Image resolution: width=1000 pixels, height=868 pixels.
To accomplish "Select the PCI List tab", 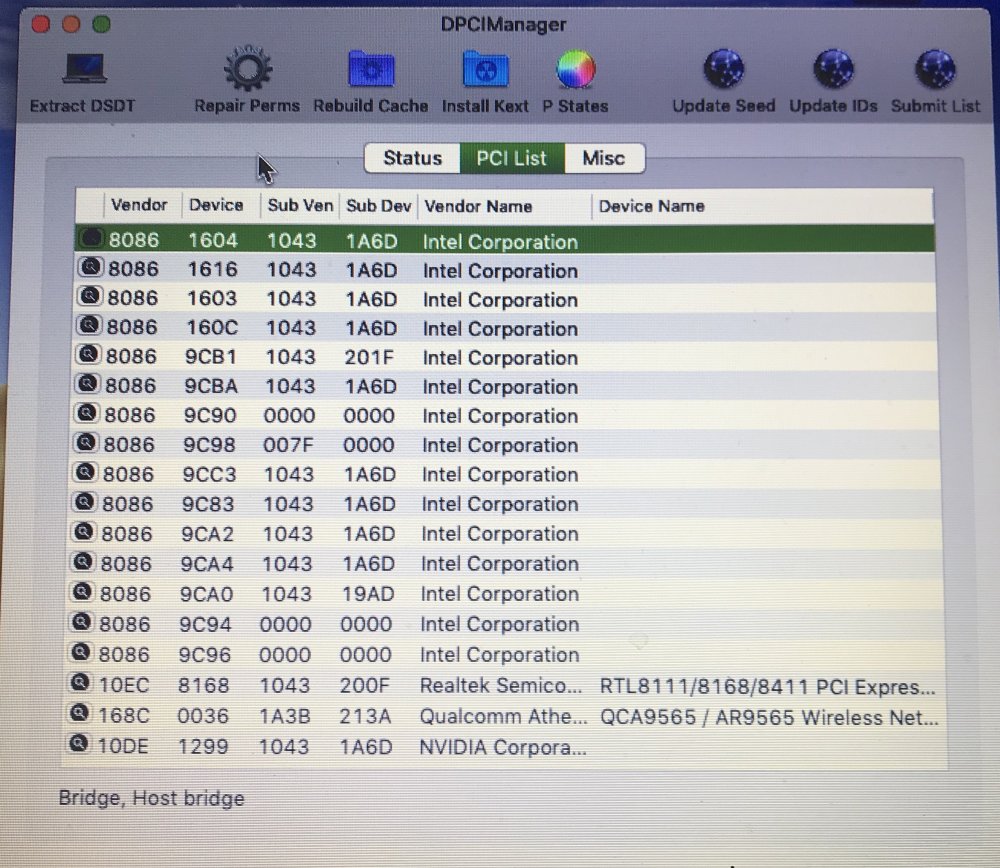I will click(512, 158).
